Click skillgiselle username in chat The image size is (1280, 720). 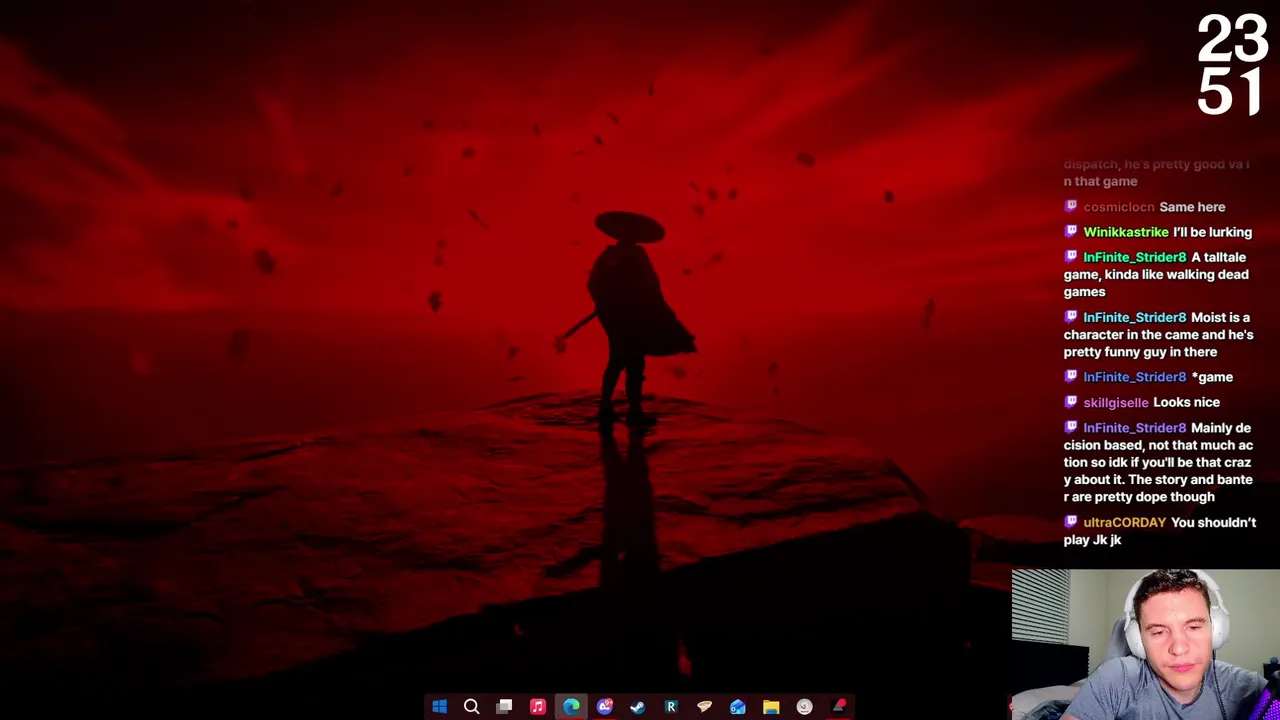(1116, 402)
